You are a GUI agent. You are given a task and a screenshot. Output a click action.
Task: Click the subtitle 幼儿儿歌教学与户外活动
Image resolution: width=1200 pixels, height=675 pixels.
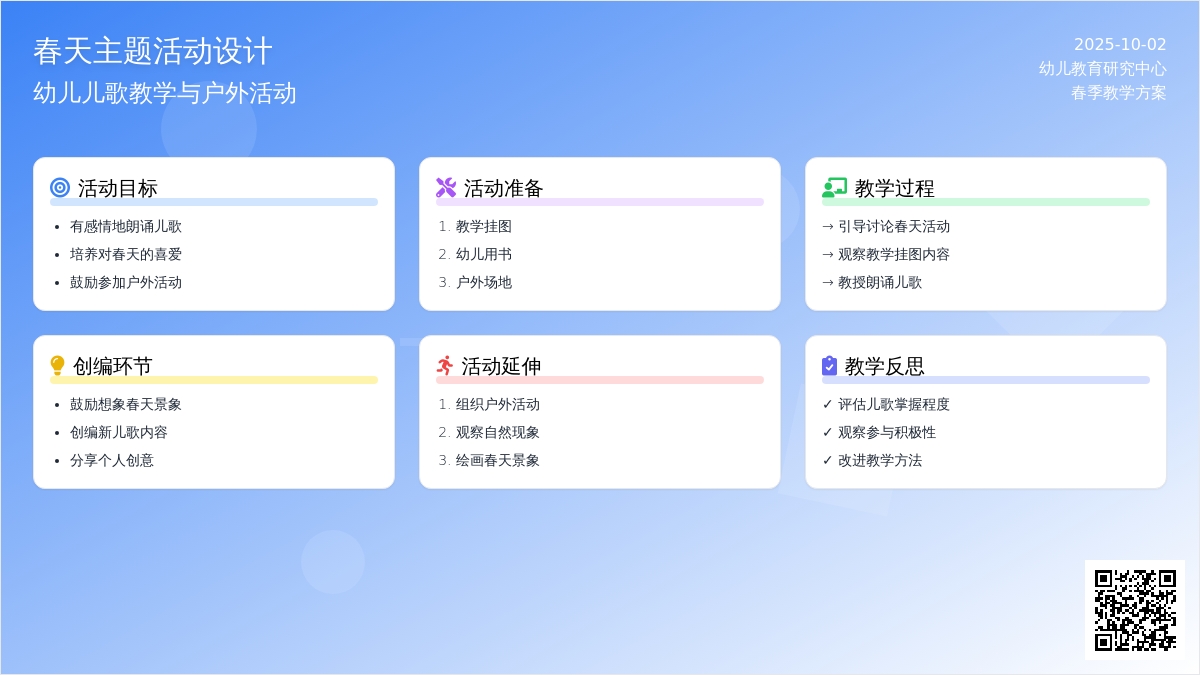coord(165,93)
